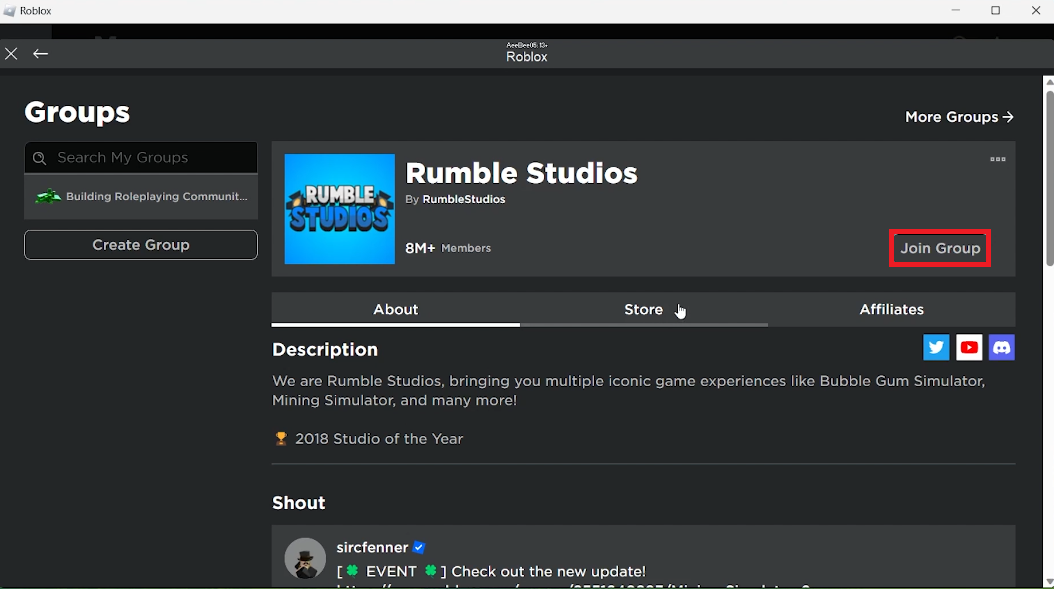Open the Discord social link icon

click(1002, 348)
